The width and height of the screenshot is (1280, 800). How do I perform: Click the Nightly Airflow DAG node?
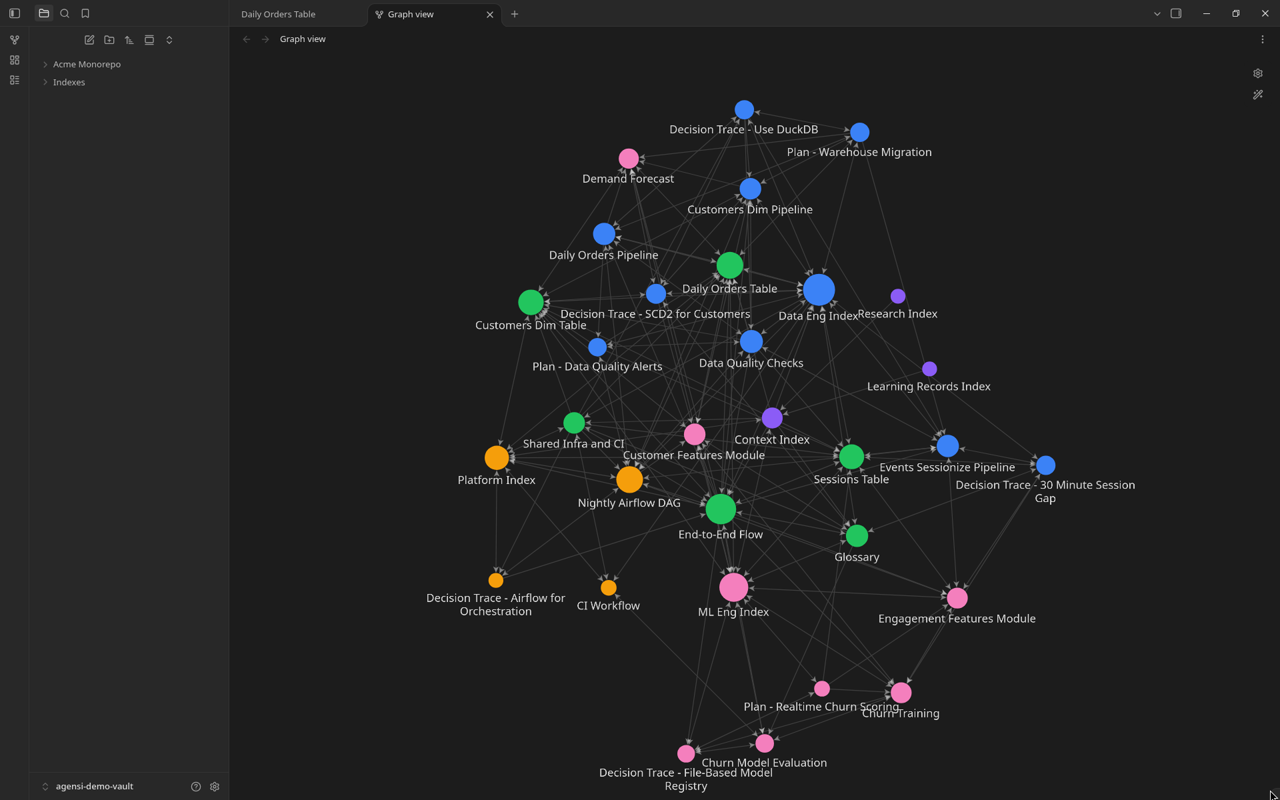629,479
